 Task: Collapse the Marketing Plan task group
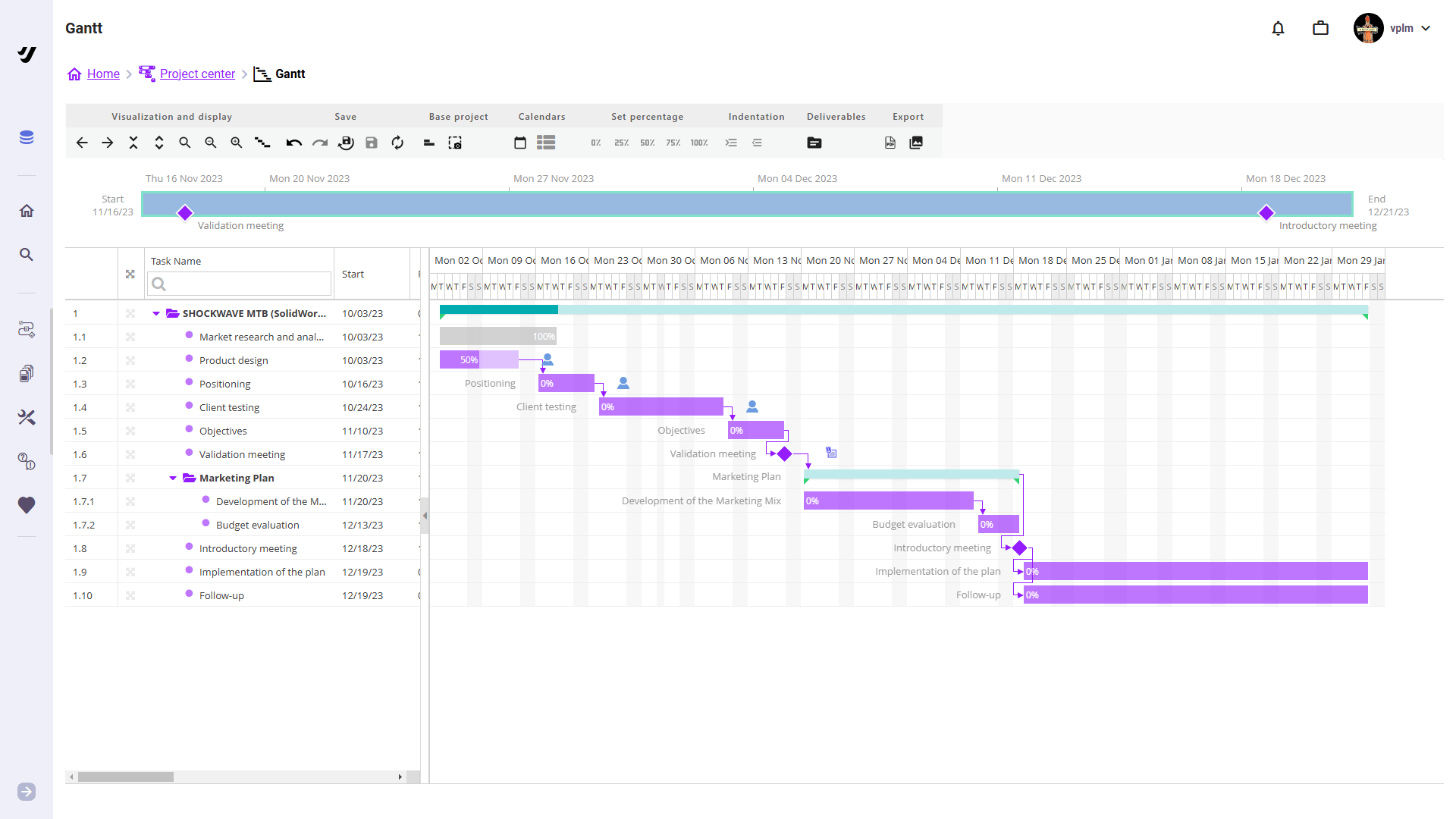[x=172, y=478]
